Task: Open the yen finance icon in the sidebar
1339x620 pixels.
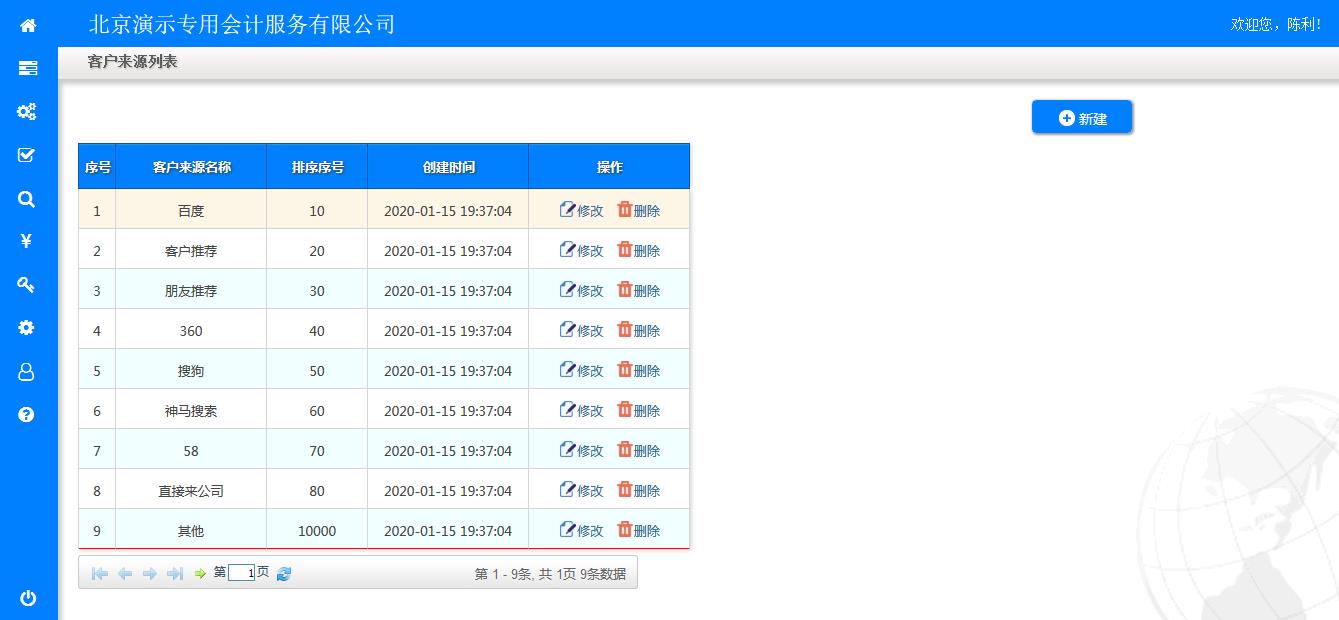Action: click(27, 241)
